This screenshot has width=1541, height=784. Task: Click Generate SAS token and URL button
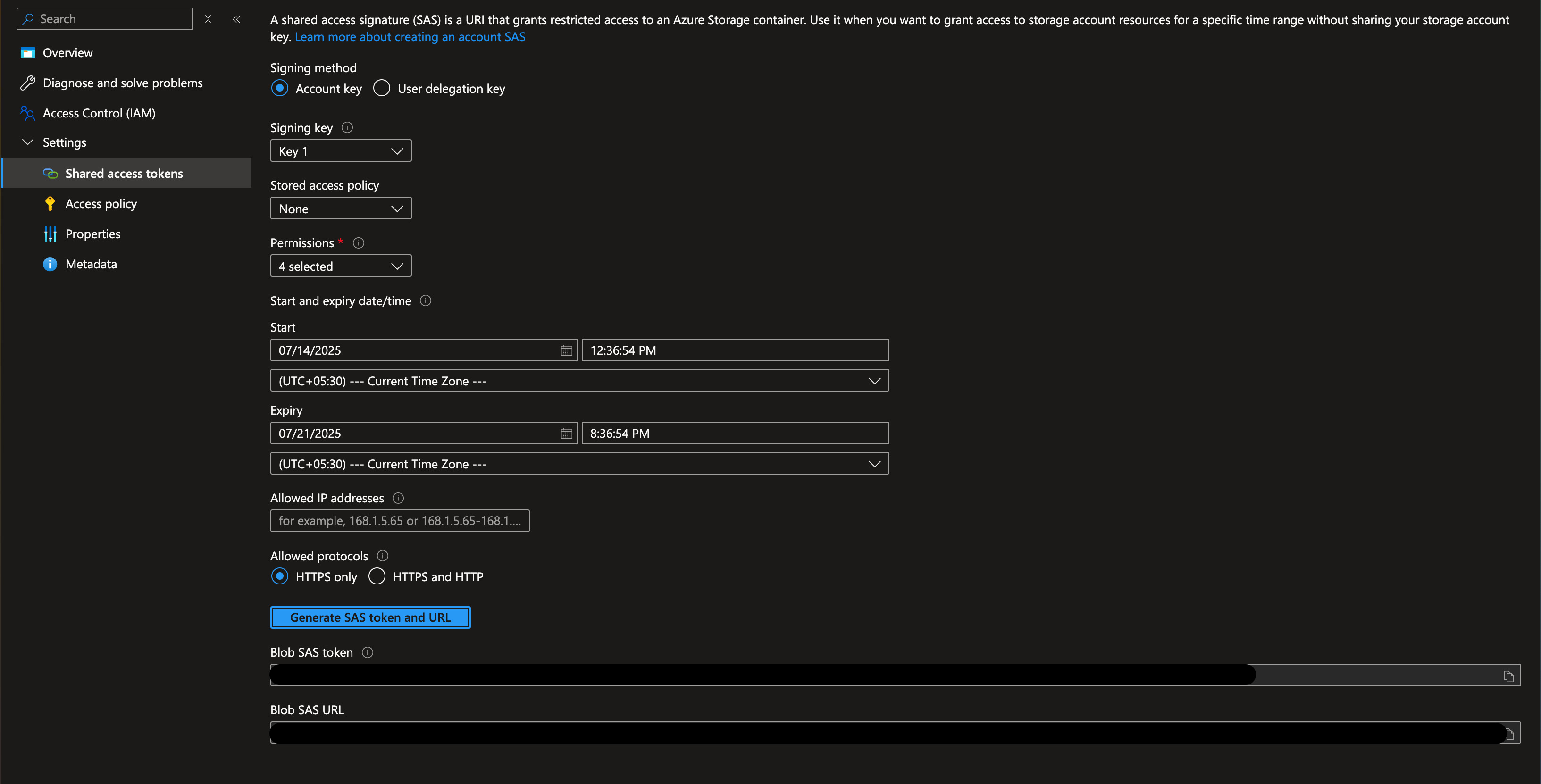pyautogui.click(x=370, y=618)
